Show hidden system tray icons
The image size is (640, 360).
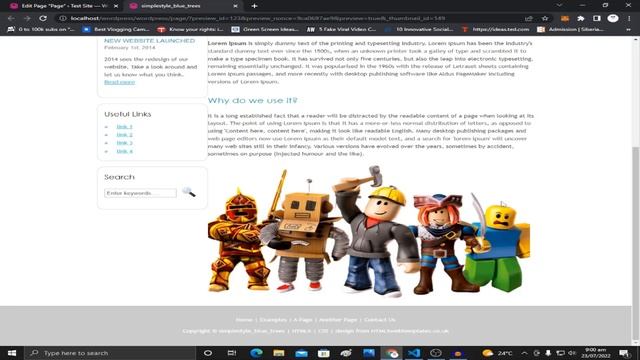point(524,353)
